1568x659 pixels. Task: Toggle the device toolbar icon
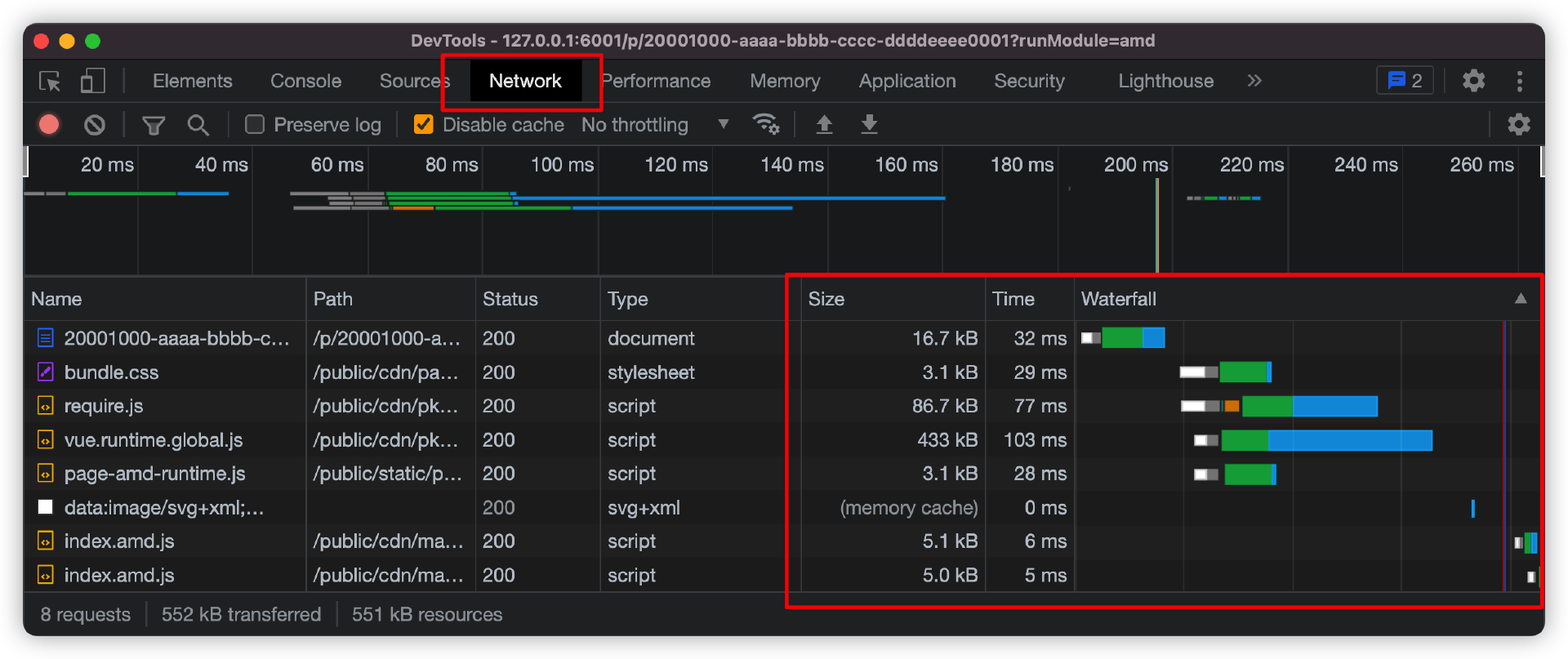pos(92,81)
